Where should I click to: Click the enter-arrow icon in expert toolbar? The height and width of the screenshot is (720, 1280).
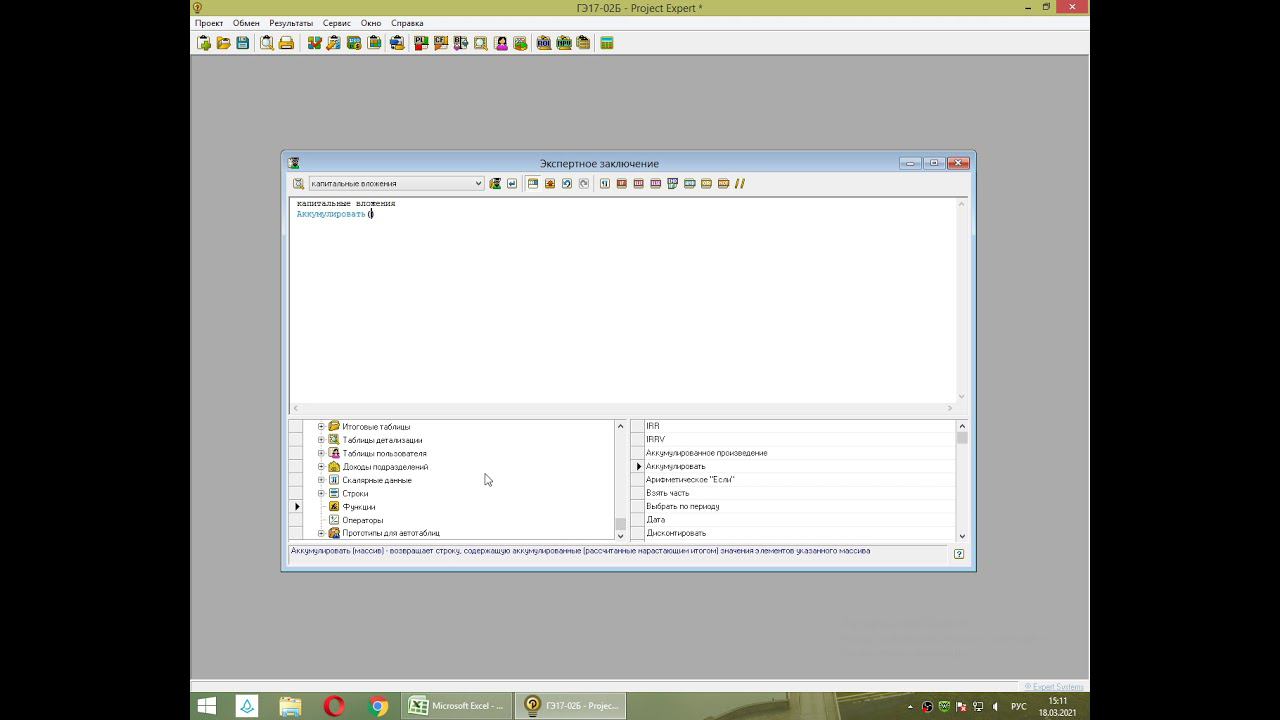click(512, 184)
